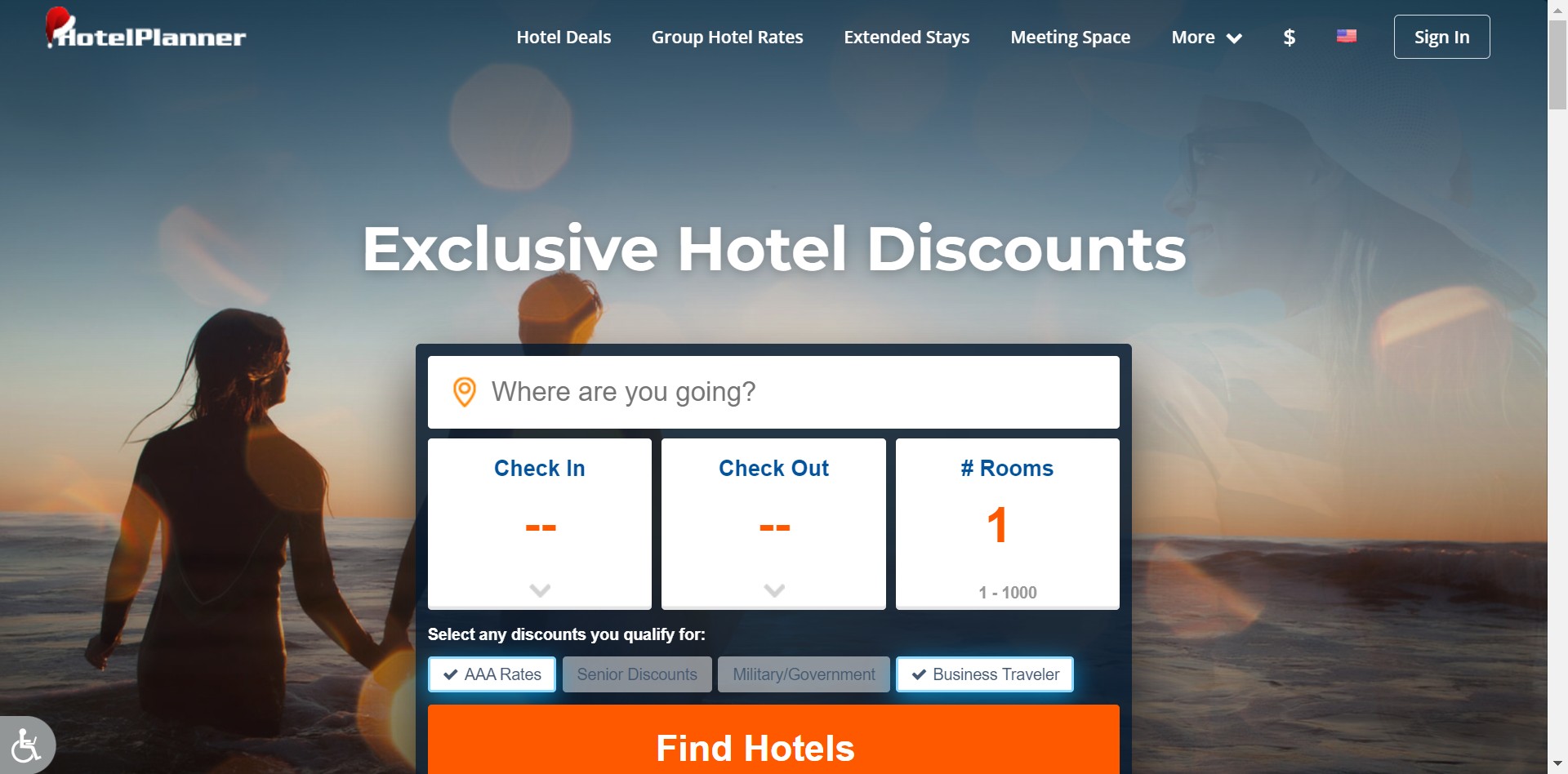
Task: Select the US flag language icon
Action: point(1347,36)
